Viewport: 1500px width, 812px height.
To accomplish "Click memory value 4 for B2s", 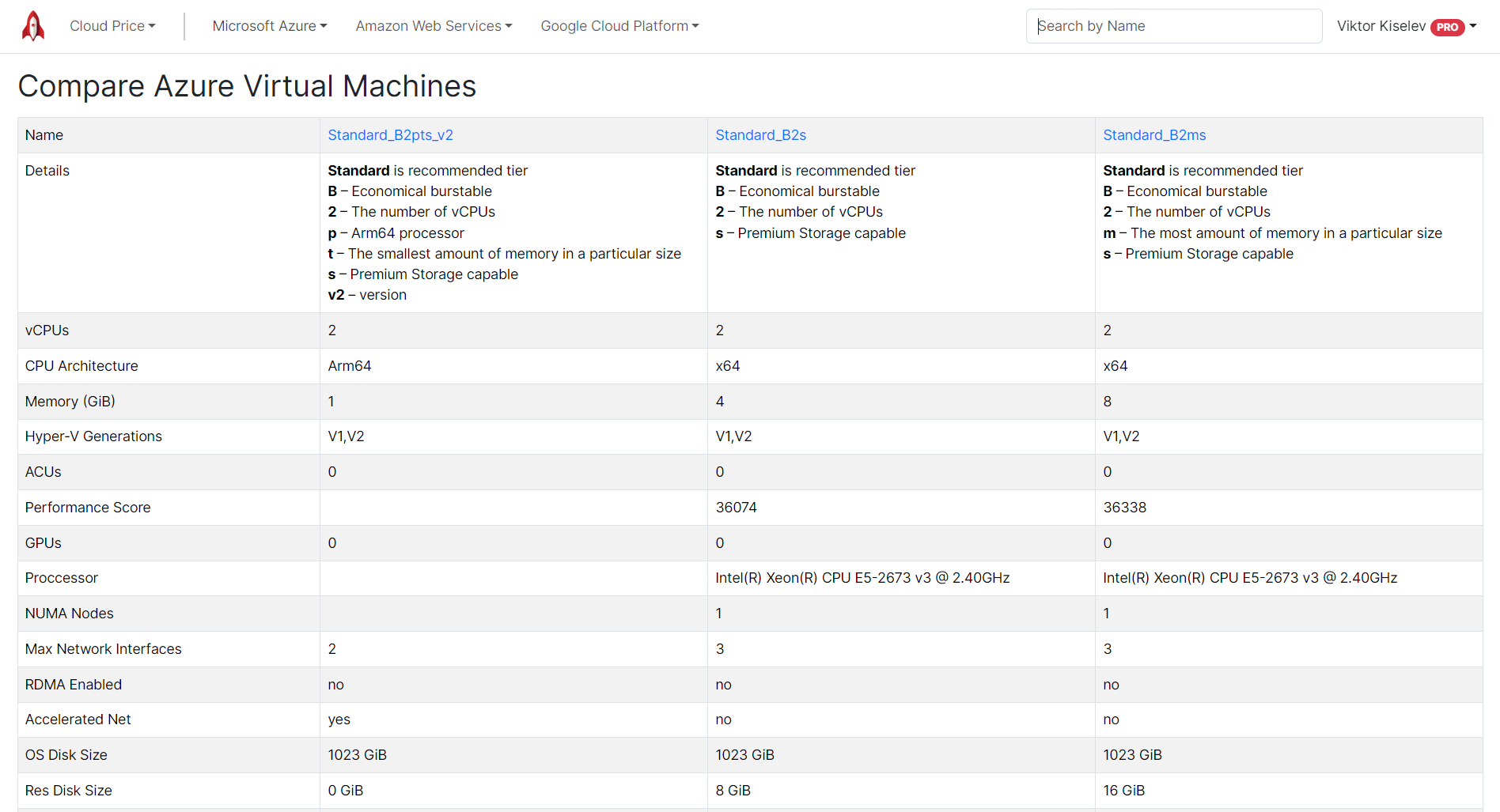I will click(719, 402).
